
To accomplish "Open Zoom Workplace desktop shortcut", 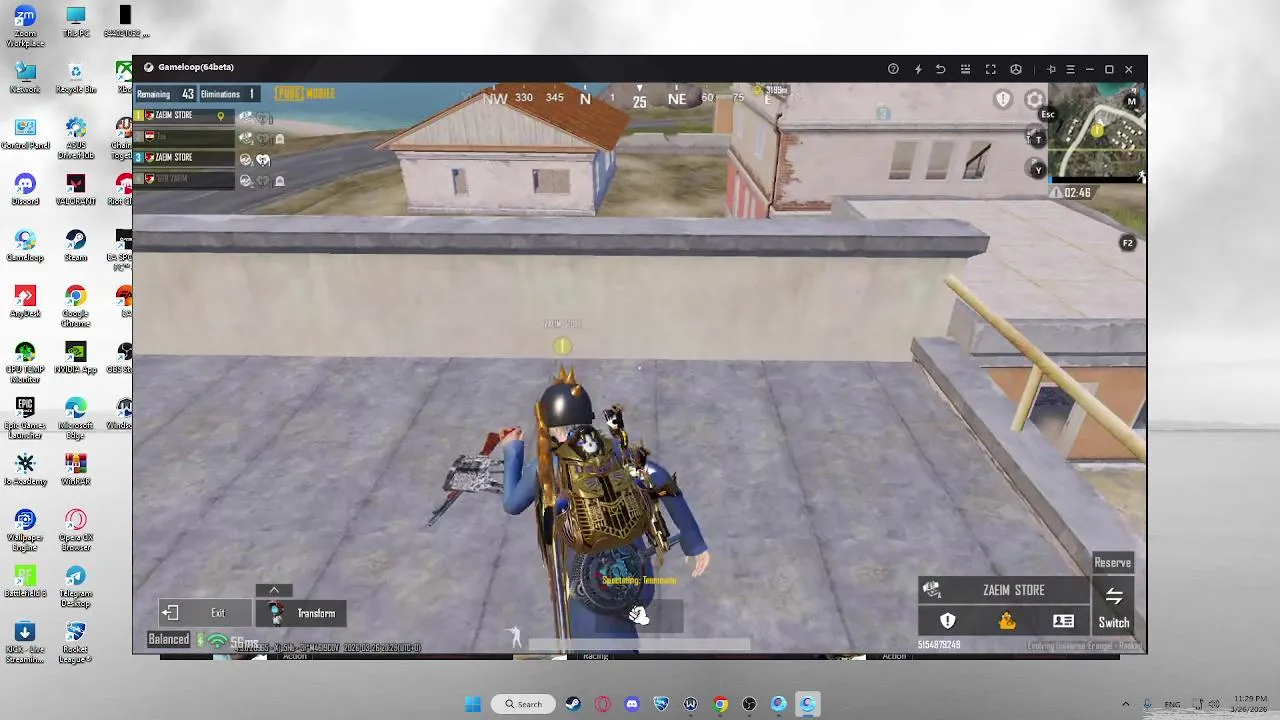I will 25,25.
